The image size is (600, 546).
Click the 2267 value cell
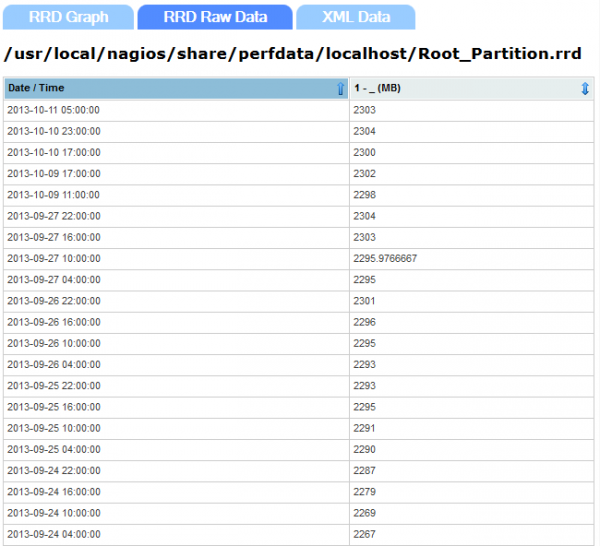click(365, 534)
